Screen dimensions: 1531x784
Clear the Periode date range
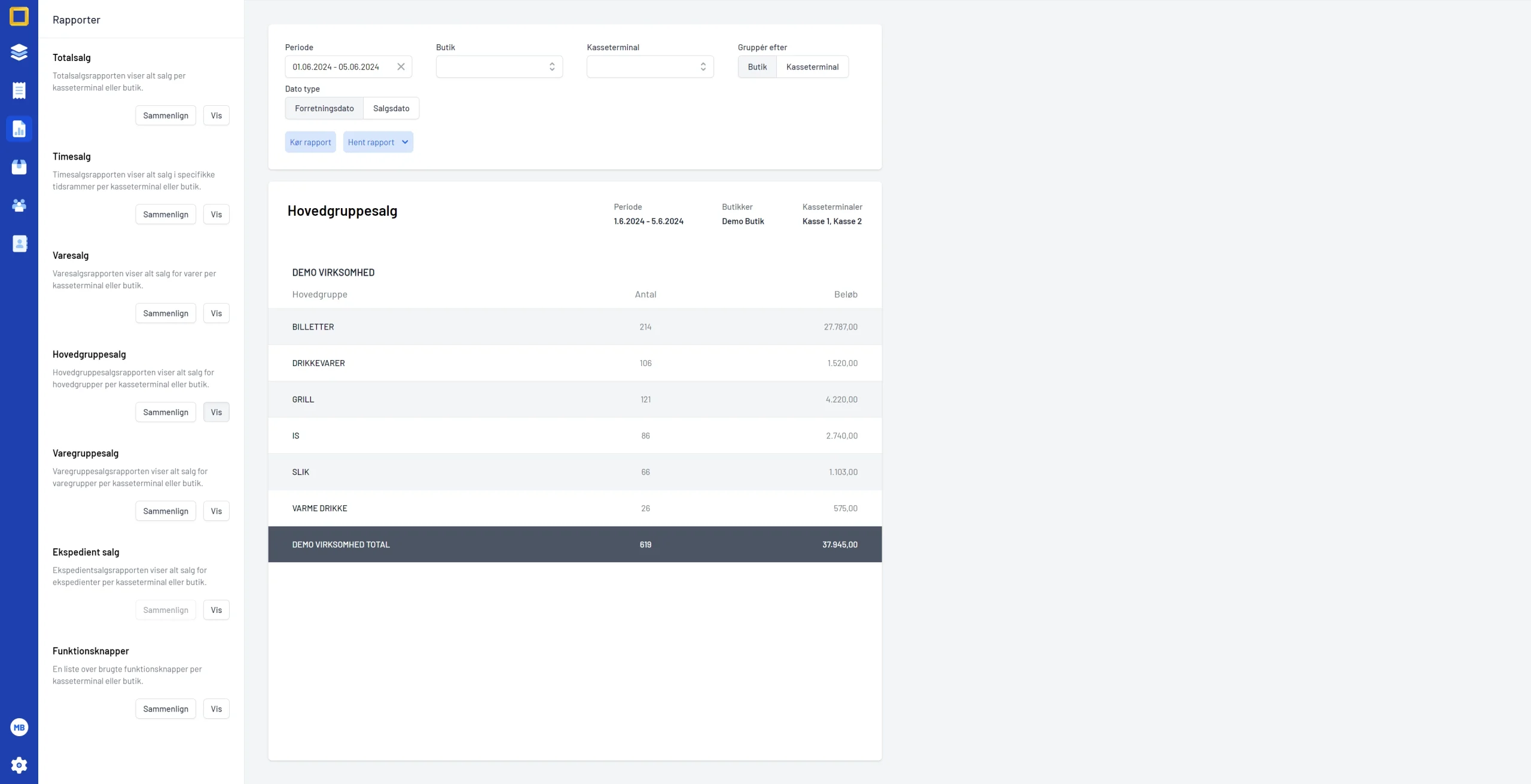click(x=401, y=67)
